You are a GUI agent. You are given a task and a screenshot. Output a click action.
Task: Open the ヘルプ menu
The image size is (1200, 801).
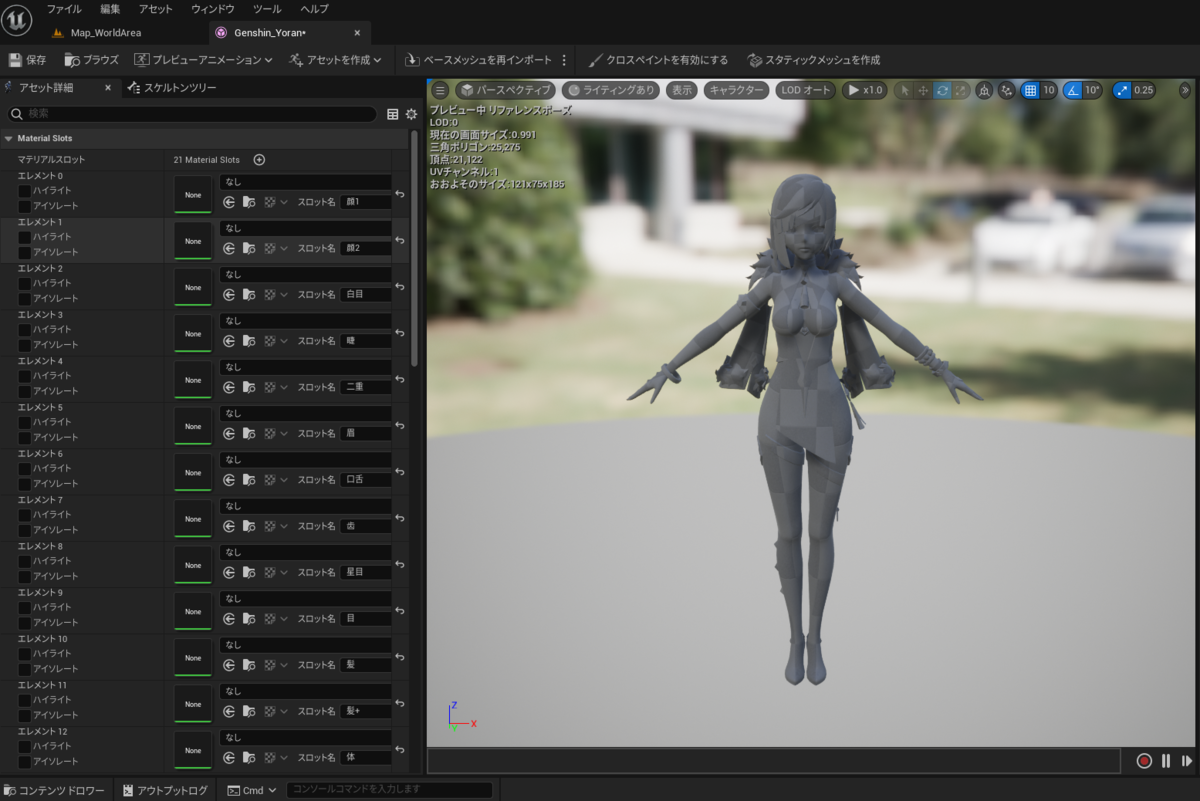(314, 9)
